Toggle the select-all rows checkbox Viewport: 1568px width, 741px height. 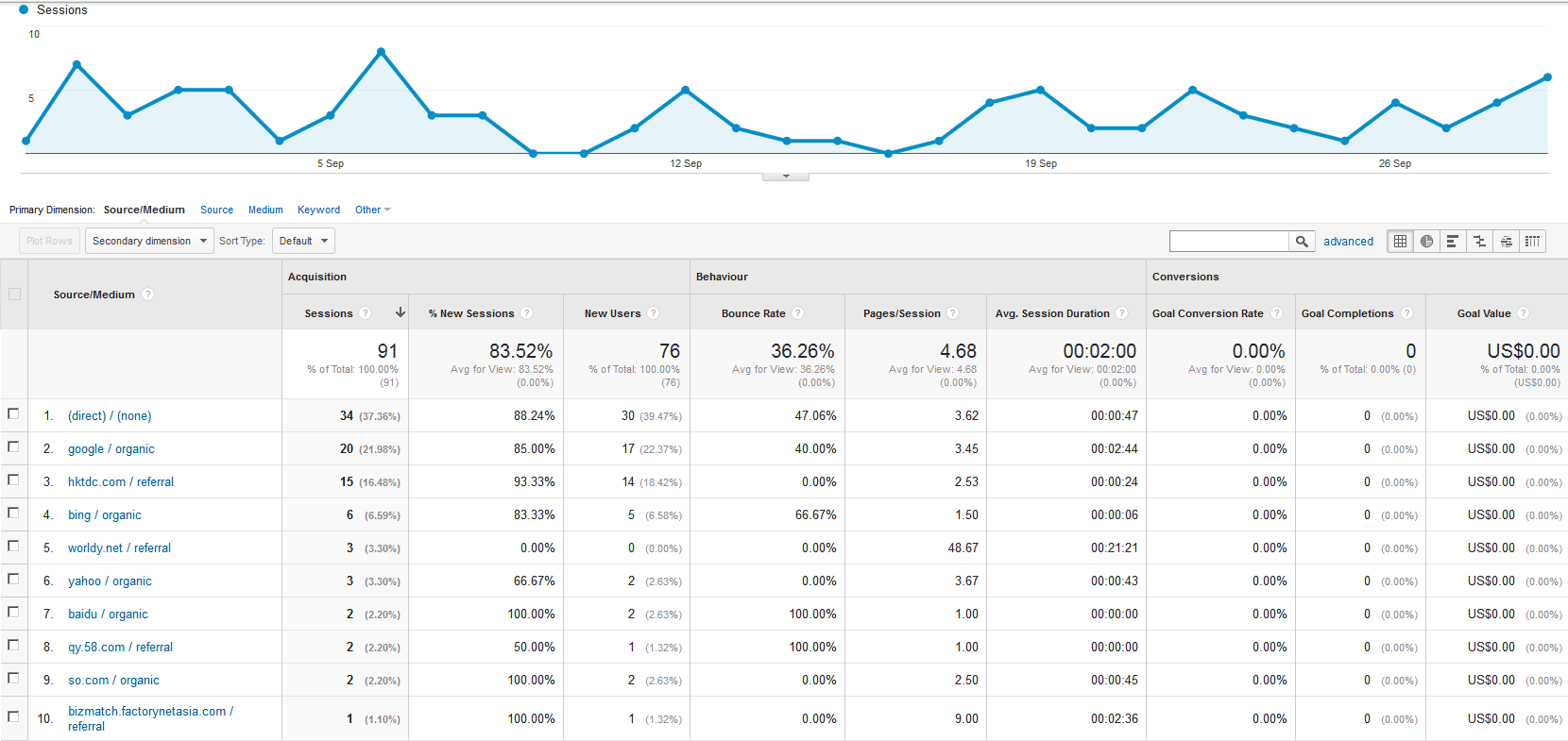coord(14,295)
